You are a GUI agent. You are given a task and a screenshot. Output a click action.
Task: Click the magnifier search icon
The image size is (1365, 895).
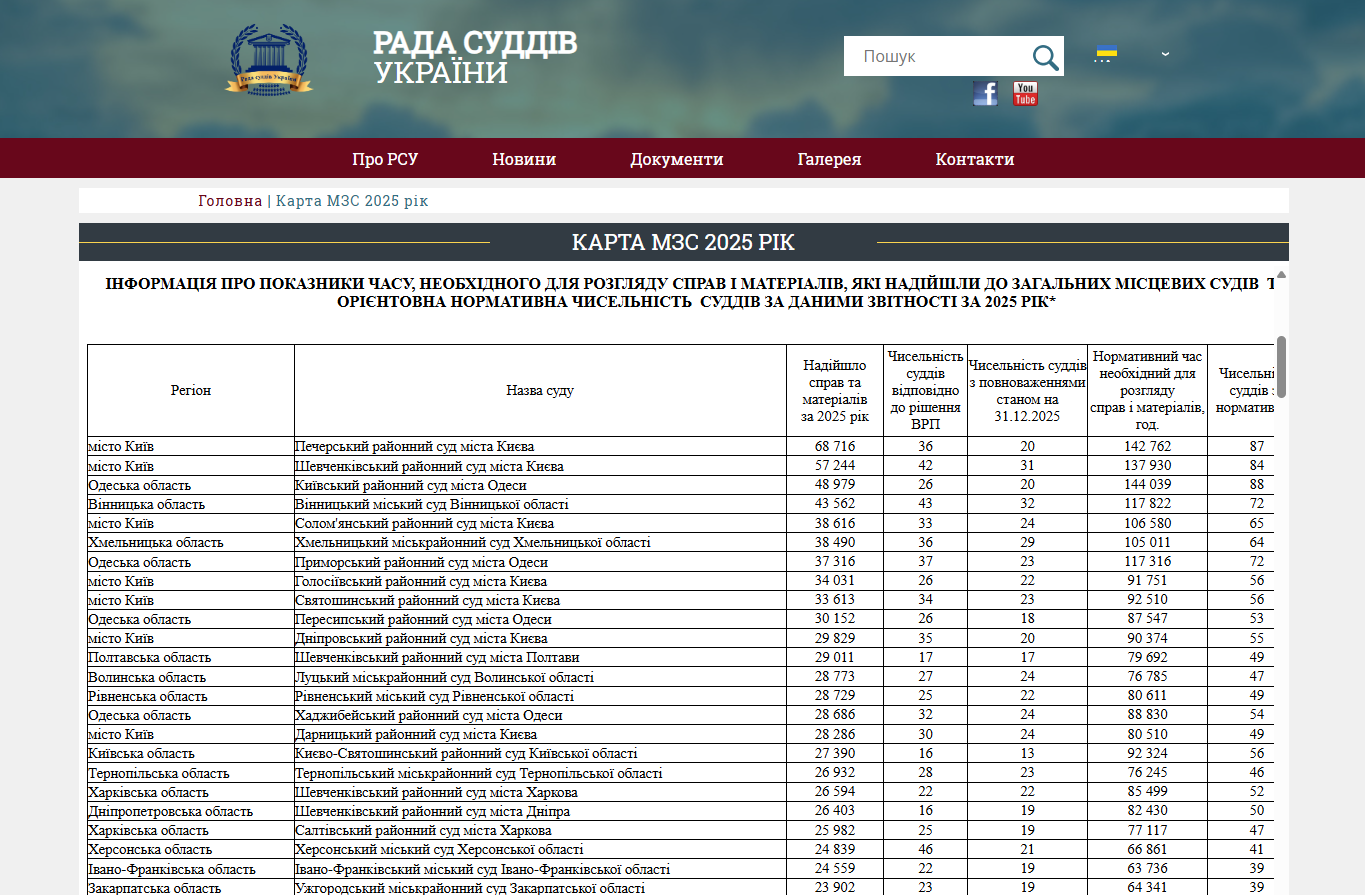pos(1045,57)
